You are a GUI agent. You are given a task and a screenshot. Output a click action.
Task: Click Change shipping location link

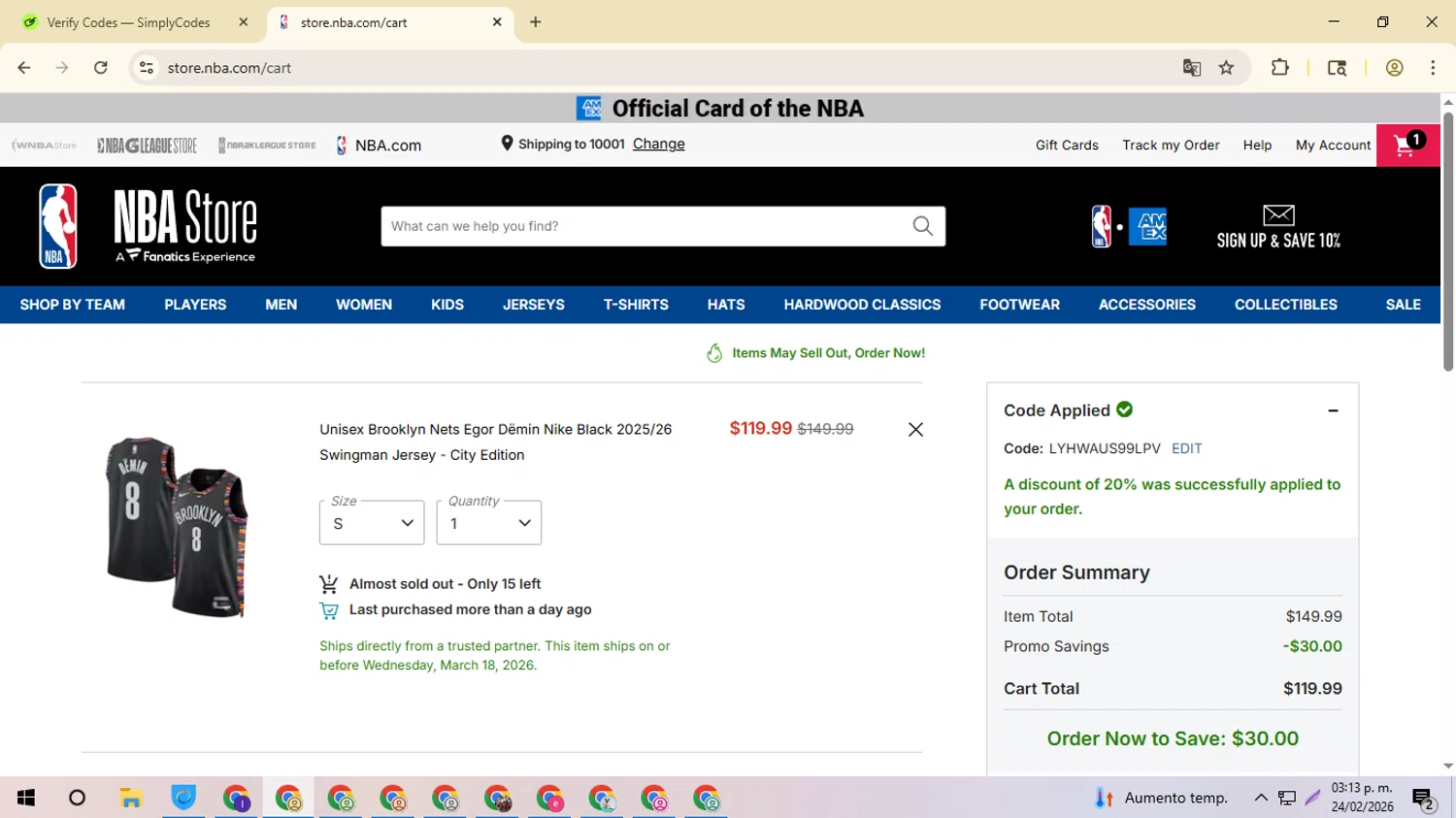(x=659, y=144)
